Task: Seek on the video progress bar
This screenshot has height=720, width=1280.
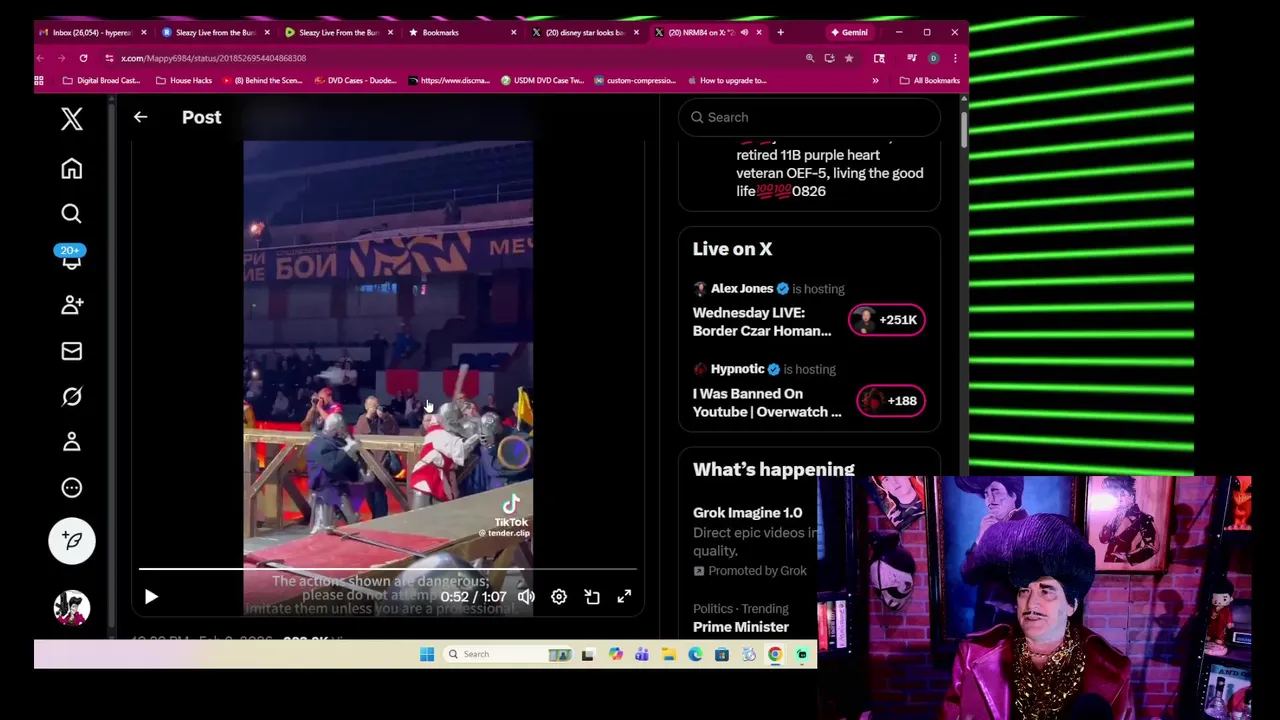Action: click(387, 569)
